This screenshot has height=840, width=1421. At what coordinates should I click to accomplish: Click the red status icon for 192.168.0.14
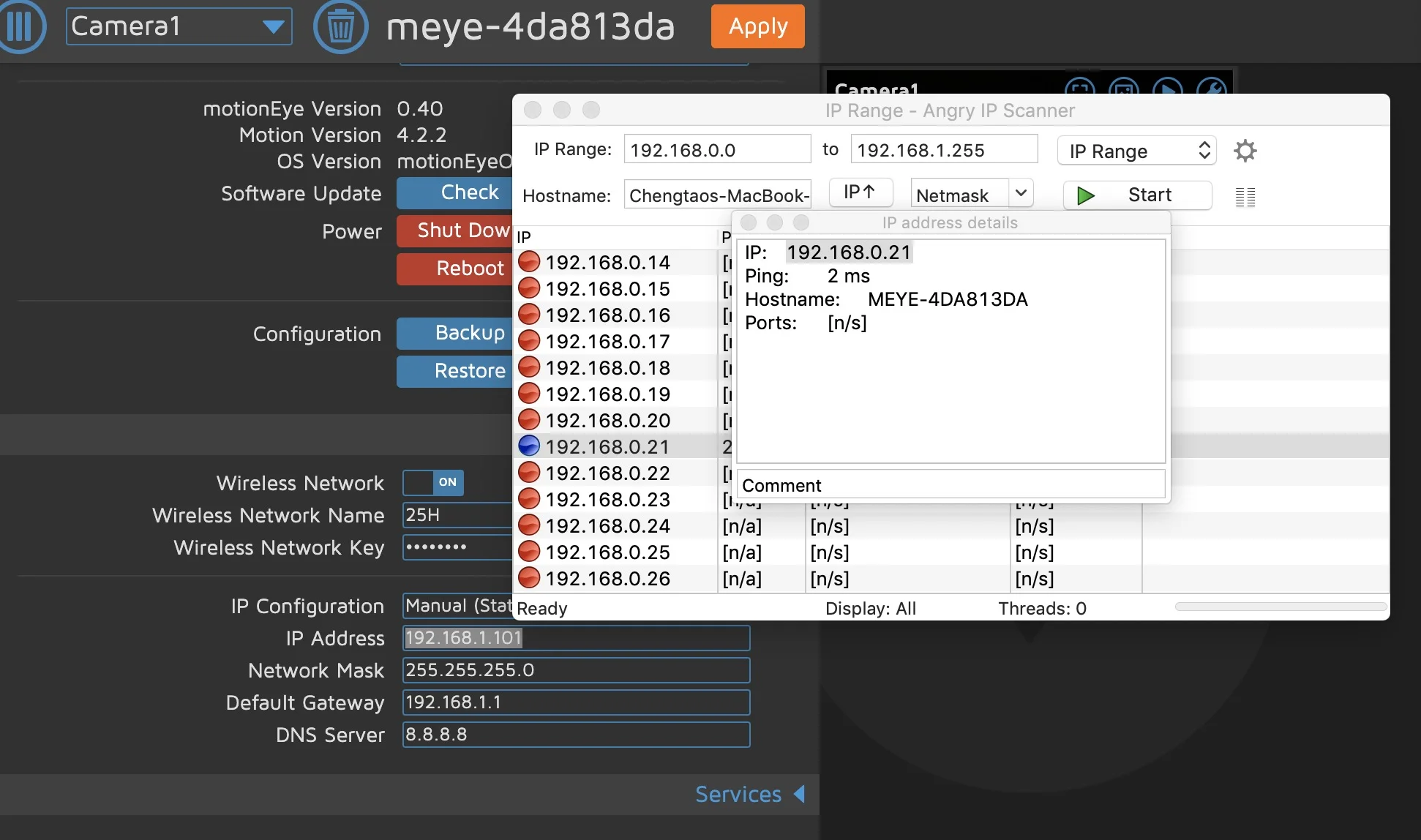point(529,262)
